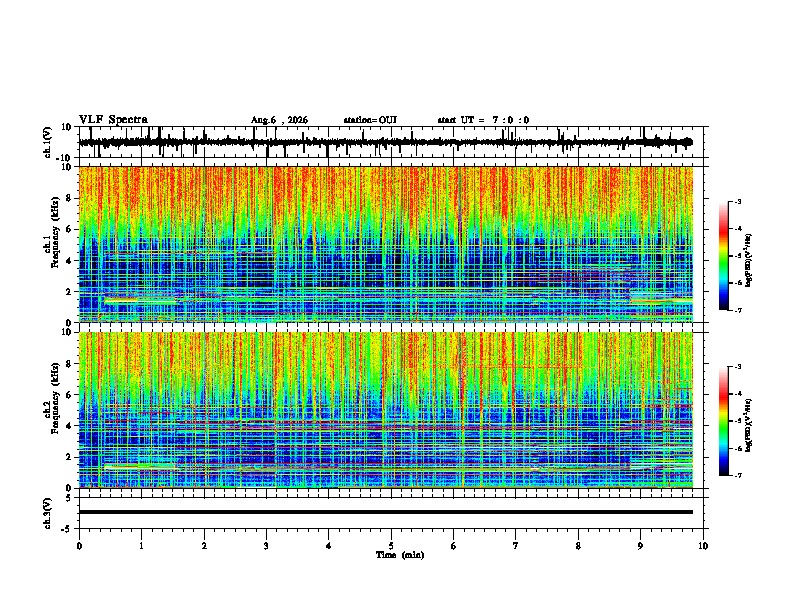
Task: Click the time axis tick label "9"
Action: click(640, 546)
